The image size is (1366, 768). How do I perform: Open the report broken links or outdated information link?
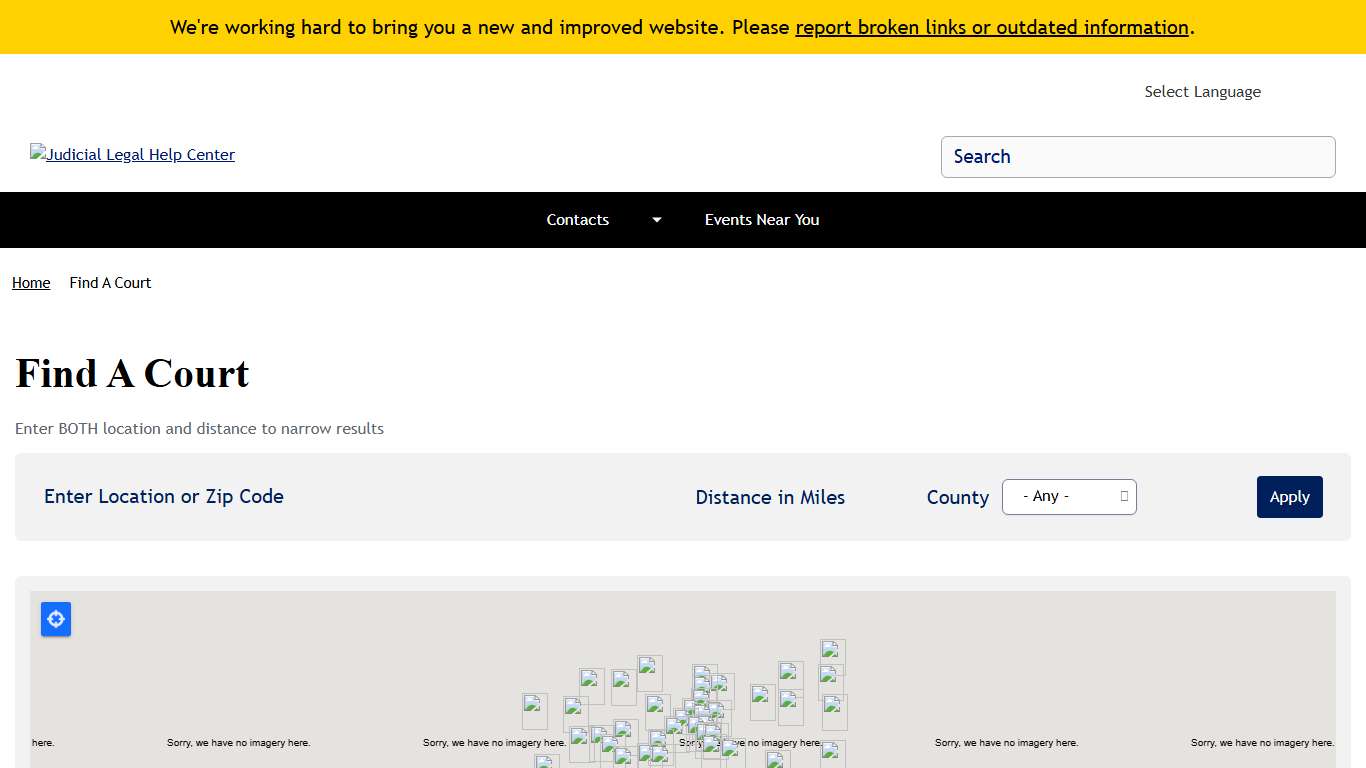(x=991, y=27)
